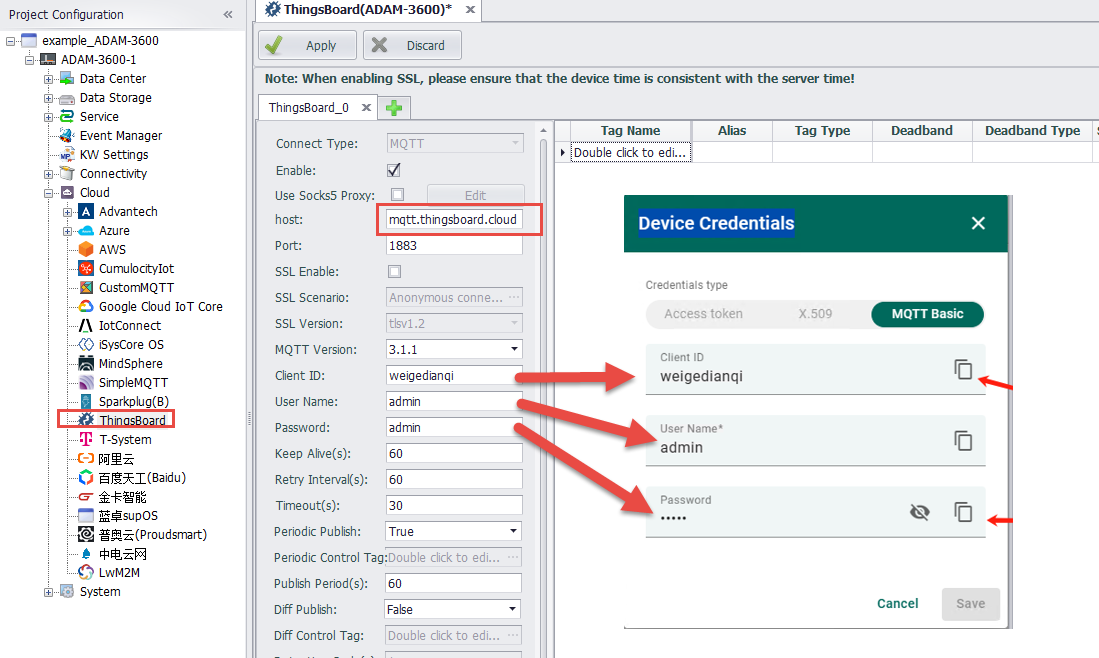Enable the SSL Enable checkbox
This screenshot has width=1099, height=658.
394,272
